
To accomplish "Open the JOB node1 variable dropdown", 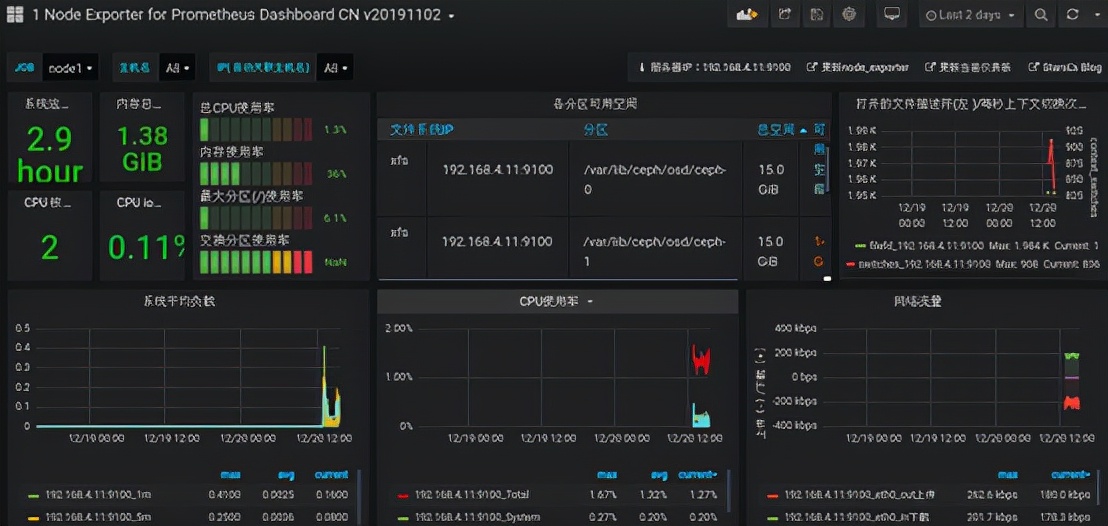I will click(71, 68).
